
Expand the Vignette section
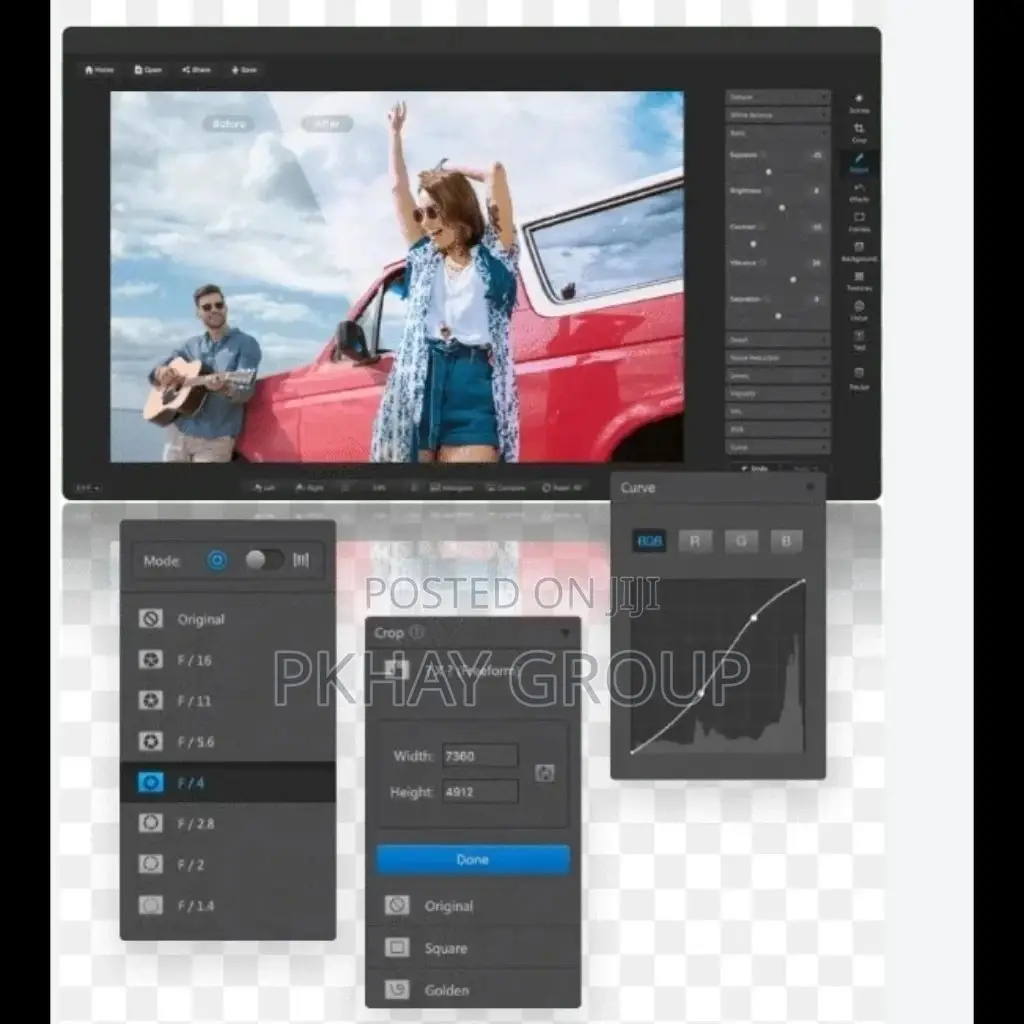coord(778,394)
